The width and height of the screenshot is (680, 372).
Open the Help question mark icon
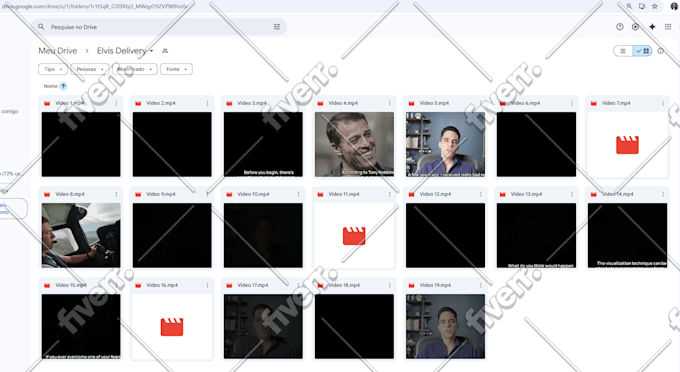click(x=620, y=27)
